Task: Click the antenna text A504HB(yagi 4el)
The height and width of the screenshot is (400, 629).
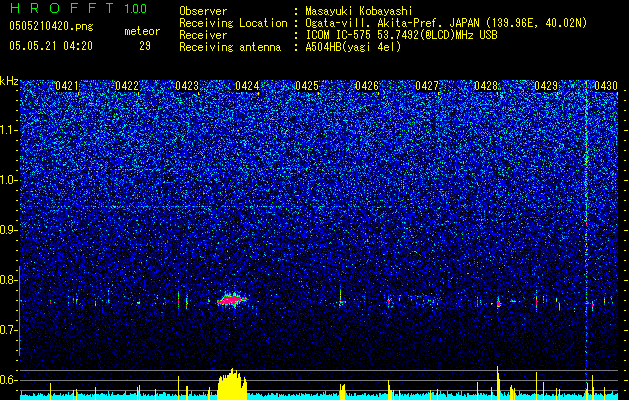Action: pos(353,47)
